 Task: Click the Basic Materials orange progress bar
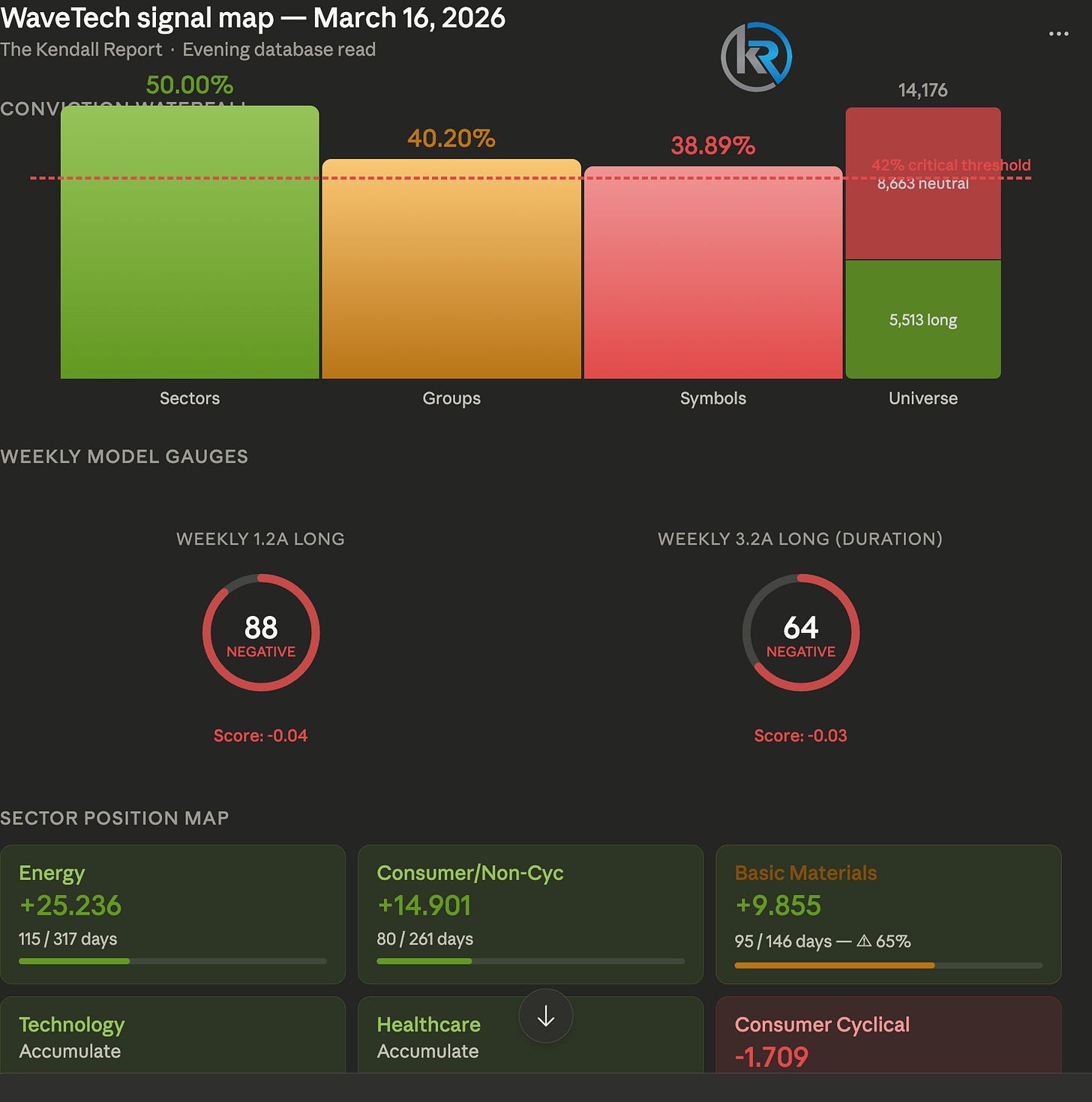pos(889,965)
